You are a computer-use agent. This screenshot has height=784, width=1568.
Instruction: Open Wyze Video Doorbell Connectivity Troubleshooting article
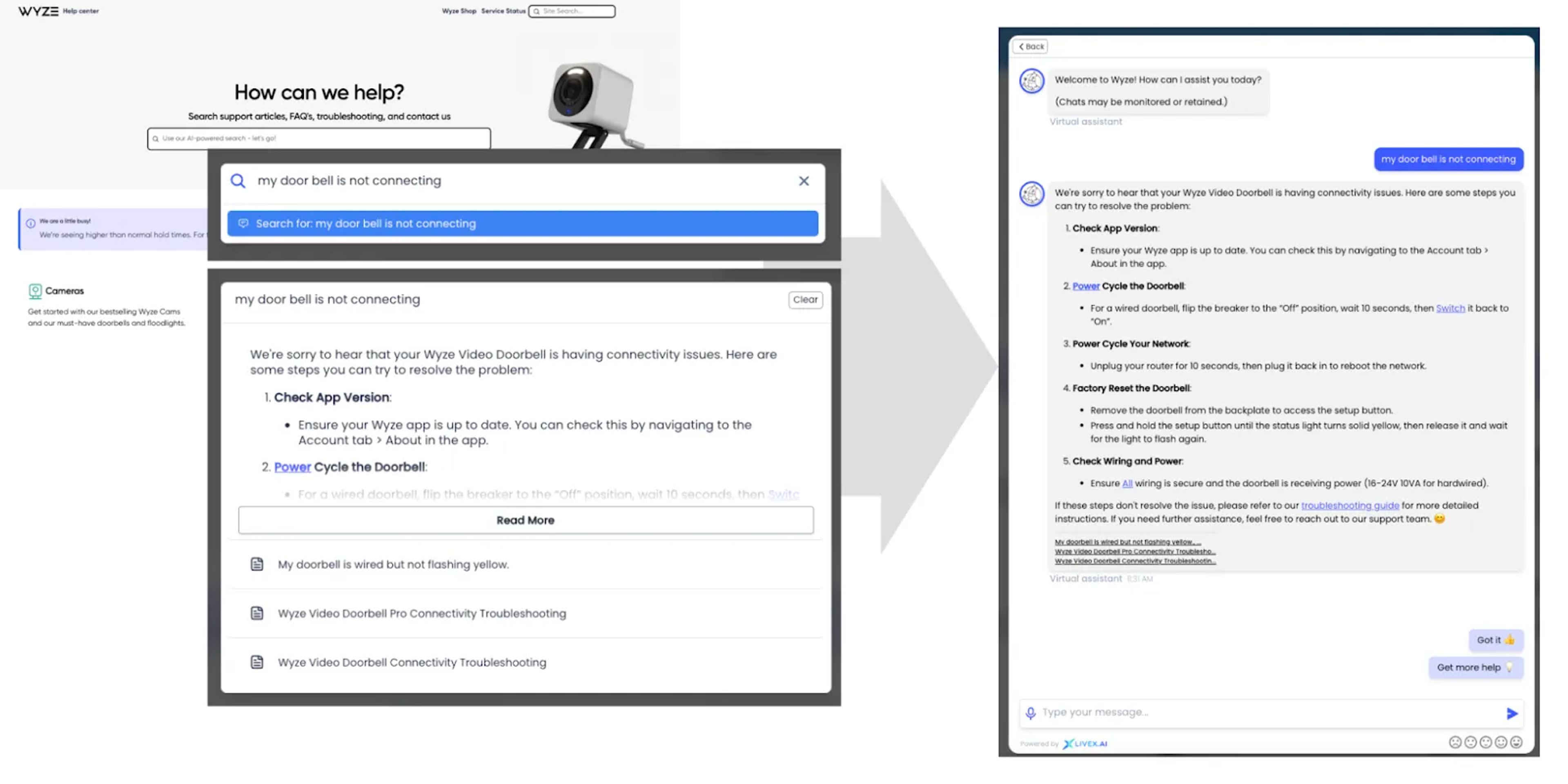pyautogui.click(x=412, y=662)
